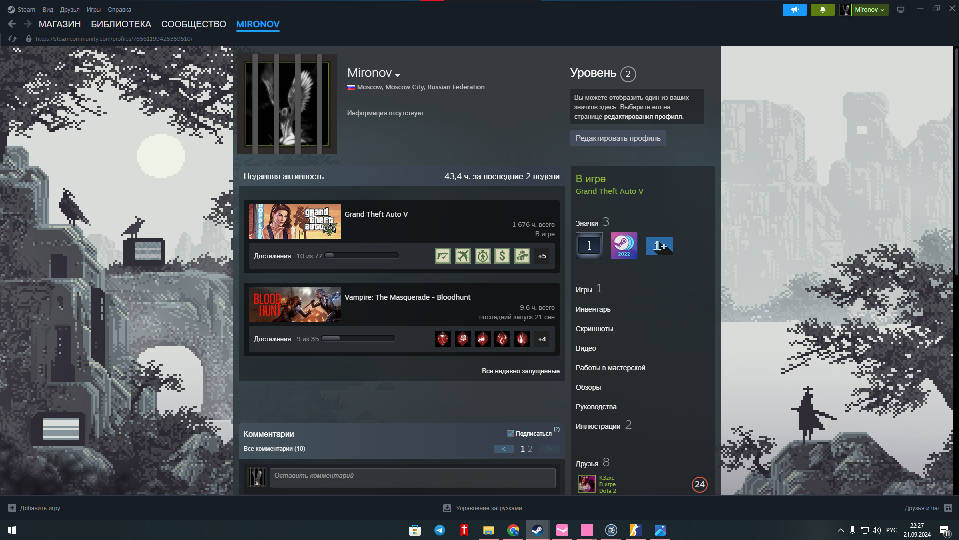Open Vampire: The Masquerade - Bloodhunt link
The image size is (959, 540).
[407, 297]
